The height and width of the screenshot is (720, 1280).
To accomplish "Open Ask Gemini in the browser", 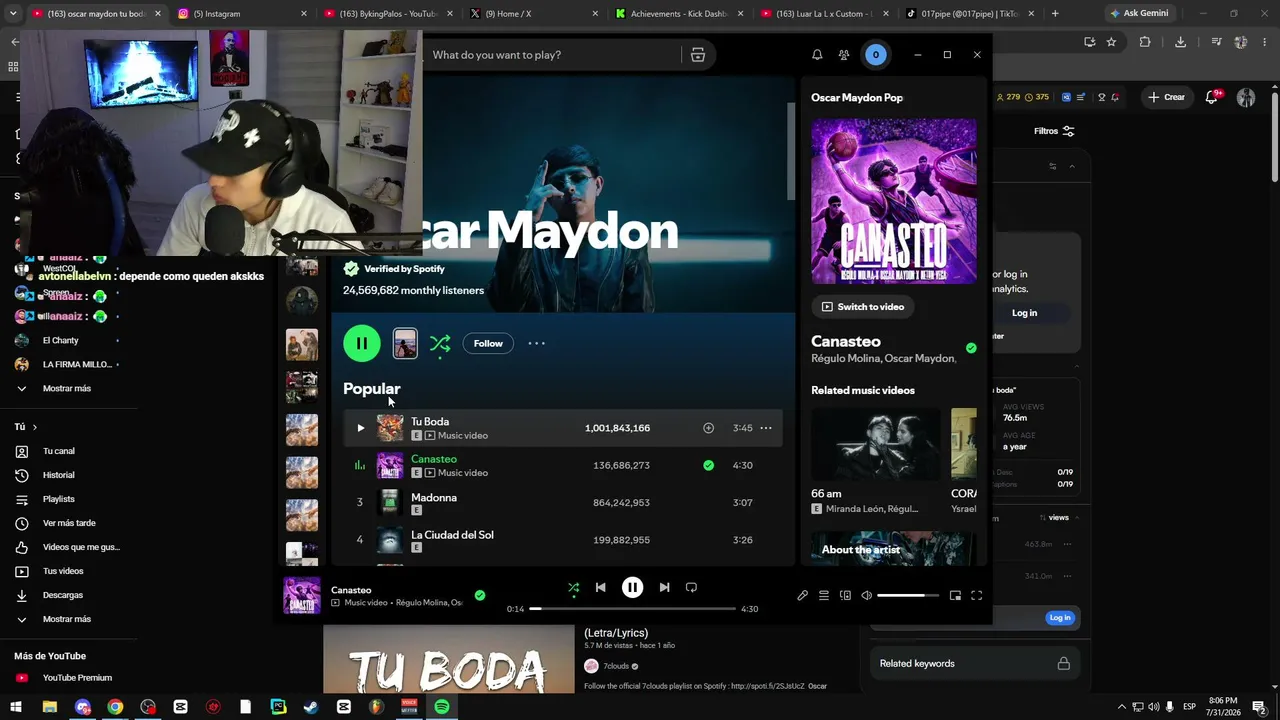I will (1139, 14).
